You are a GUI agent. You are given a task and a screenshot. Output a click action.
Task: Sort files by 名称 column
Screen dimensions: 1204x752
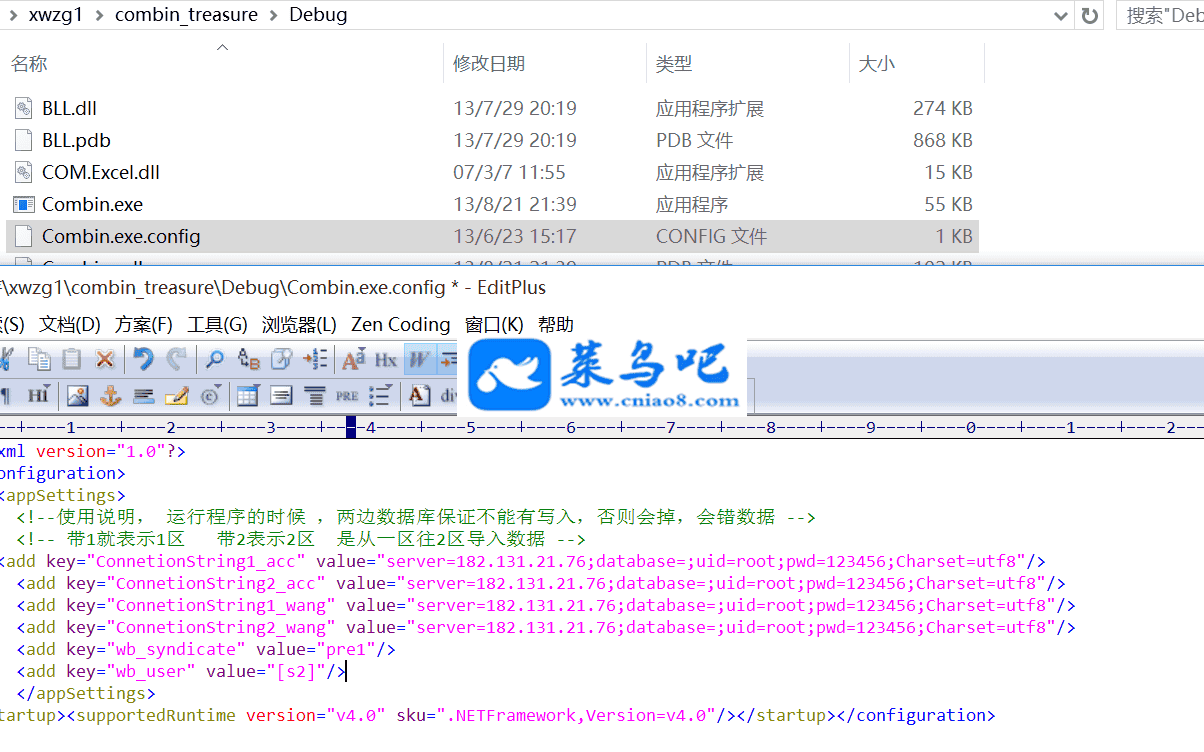pos(29,63)
